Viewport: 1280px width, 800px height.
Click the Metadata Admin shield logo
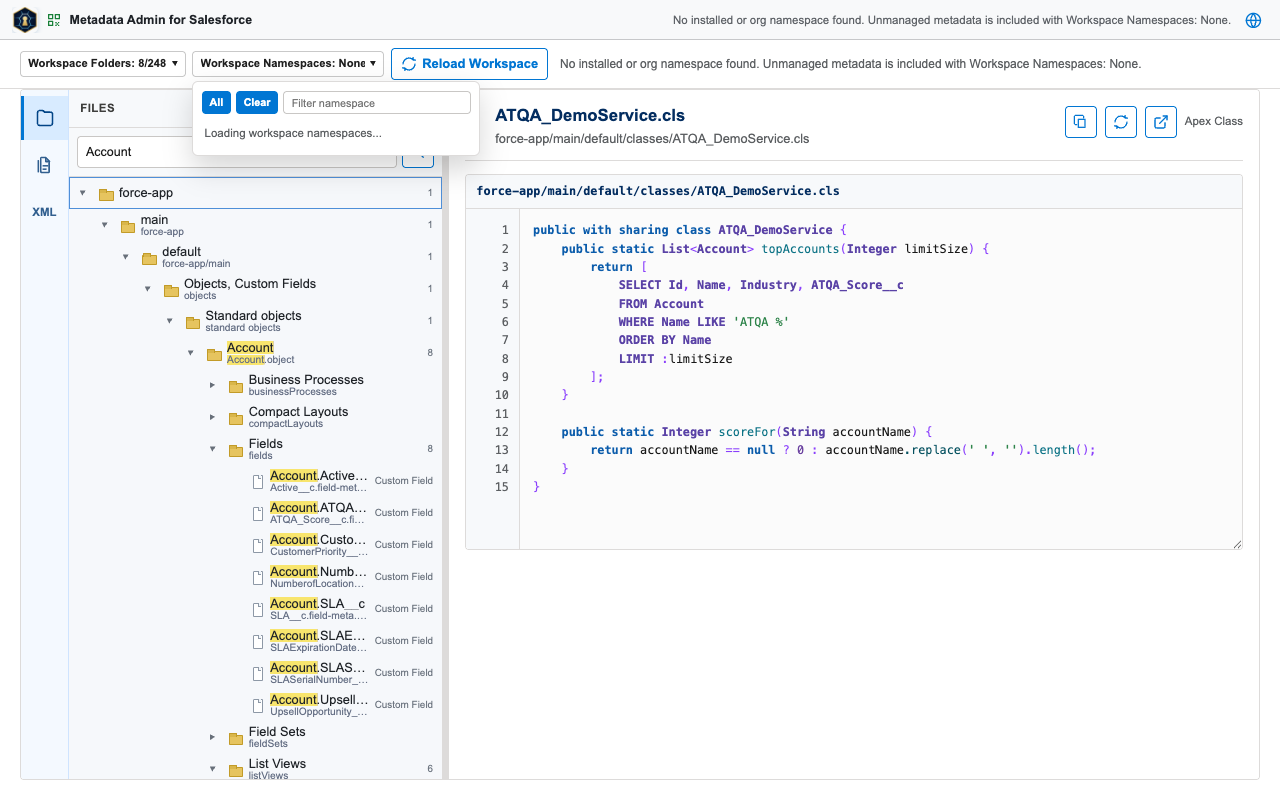(25, 20)
